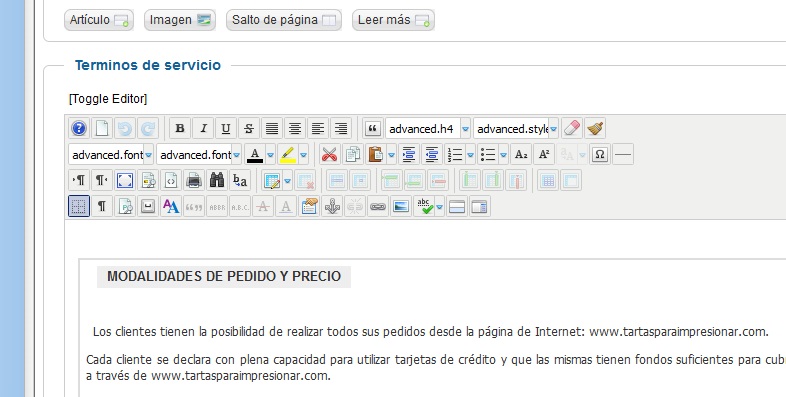The image size is (786, 397).
Task: Toggle bold formatting
Action: coord(179,129)
